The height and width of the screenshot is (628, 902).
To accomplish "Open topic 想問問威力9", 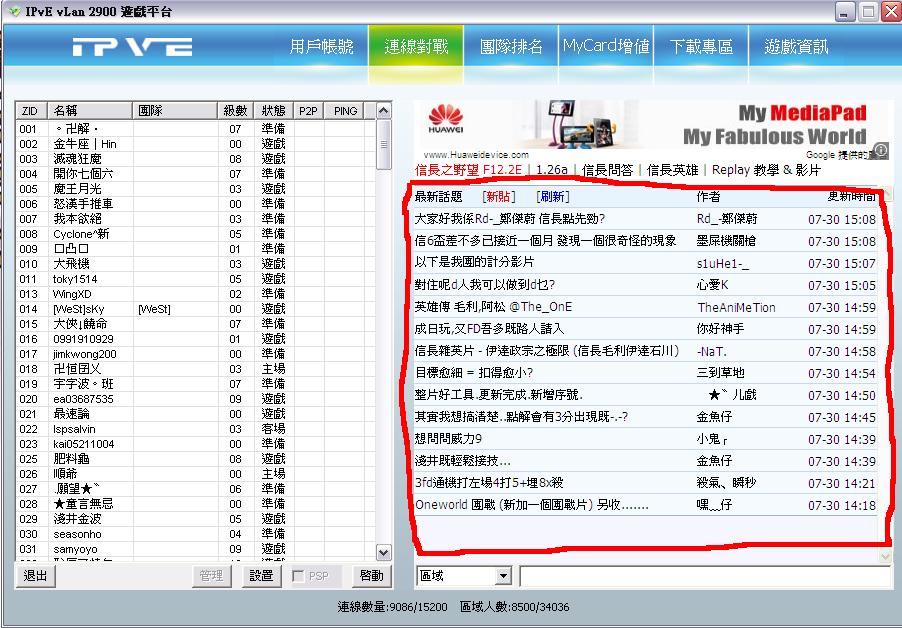I will (448, 439).
